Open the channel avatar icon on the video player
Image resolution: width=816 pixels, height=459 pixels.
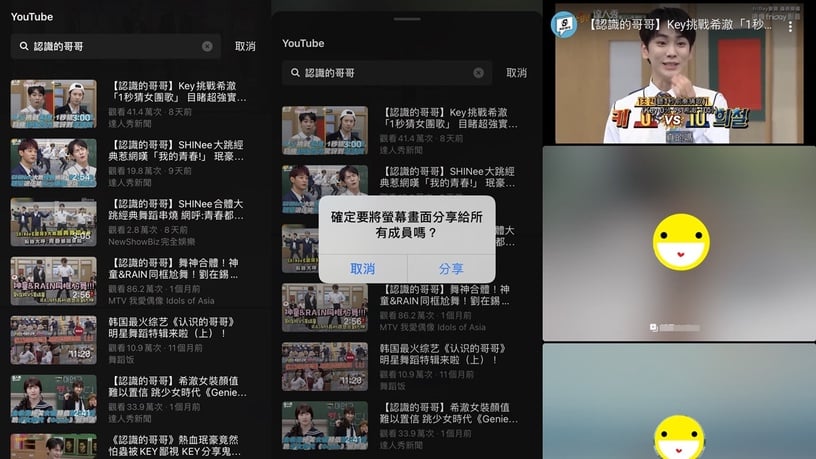pyautogui.click(x=565, y=24)
